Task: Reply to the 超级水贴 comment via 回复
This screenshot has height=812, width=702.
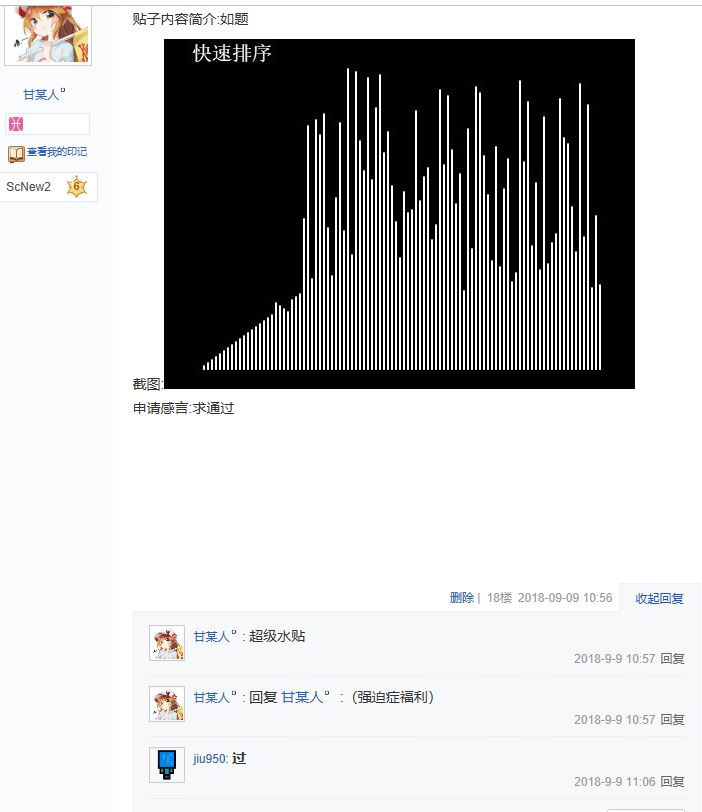Action: pyautogui.click(x=672, y=658)
